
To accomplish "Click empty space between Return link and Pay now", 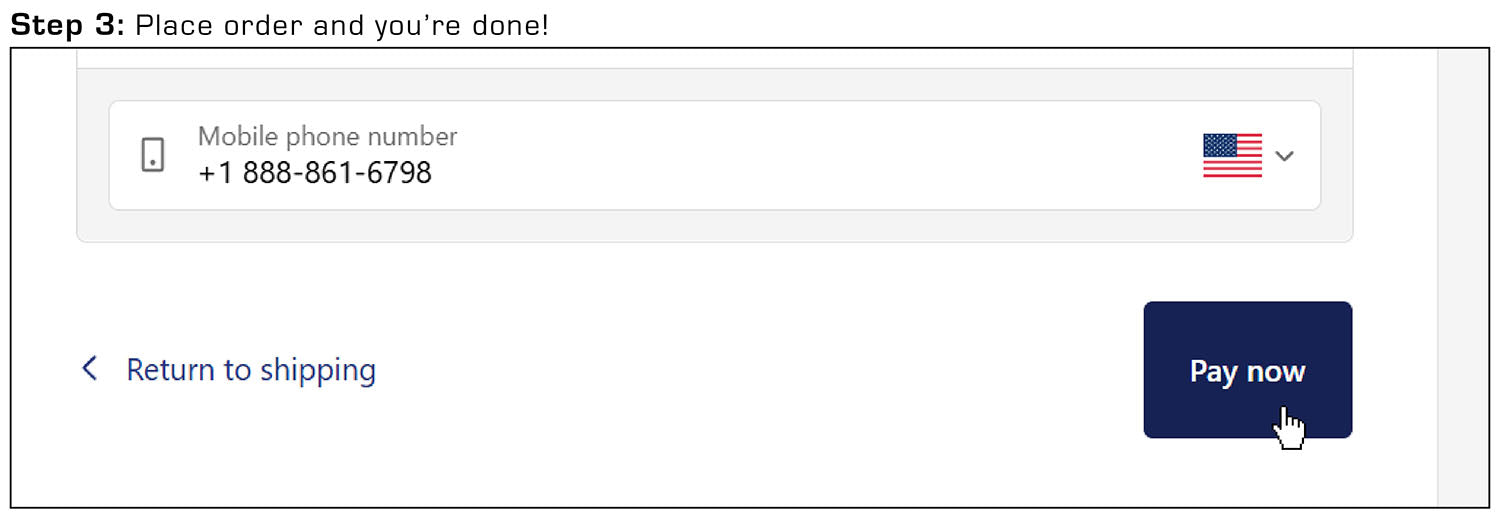I will tap(760, 370).
